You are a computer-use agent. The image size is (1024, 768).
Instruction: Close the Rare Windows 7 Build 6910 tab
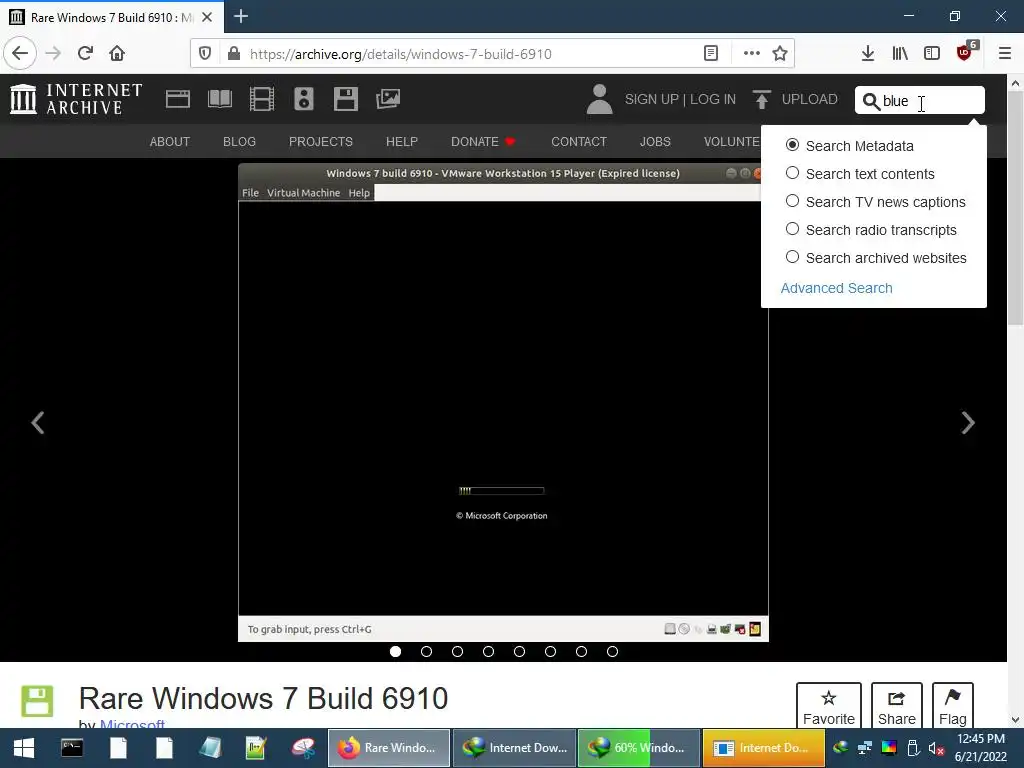click(207, 17)
